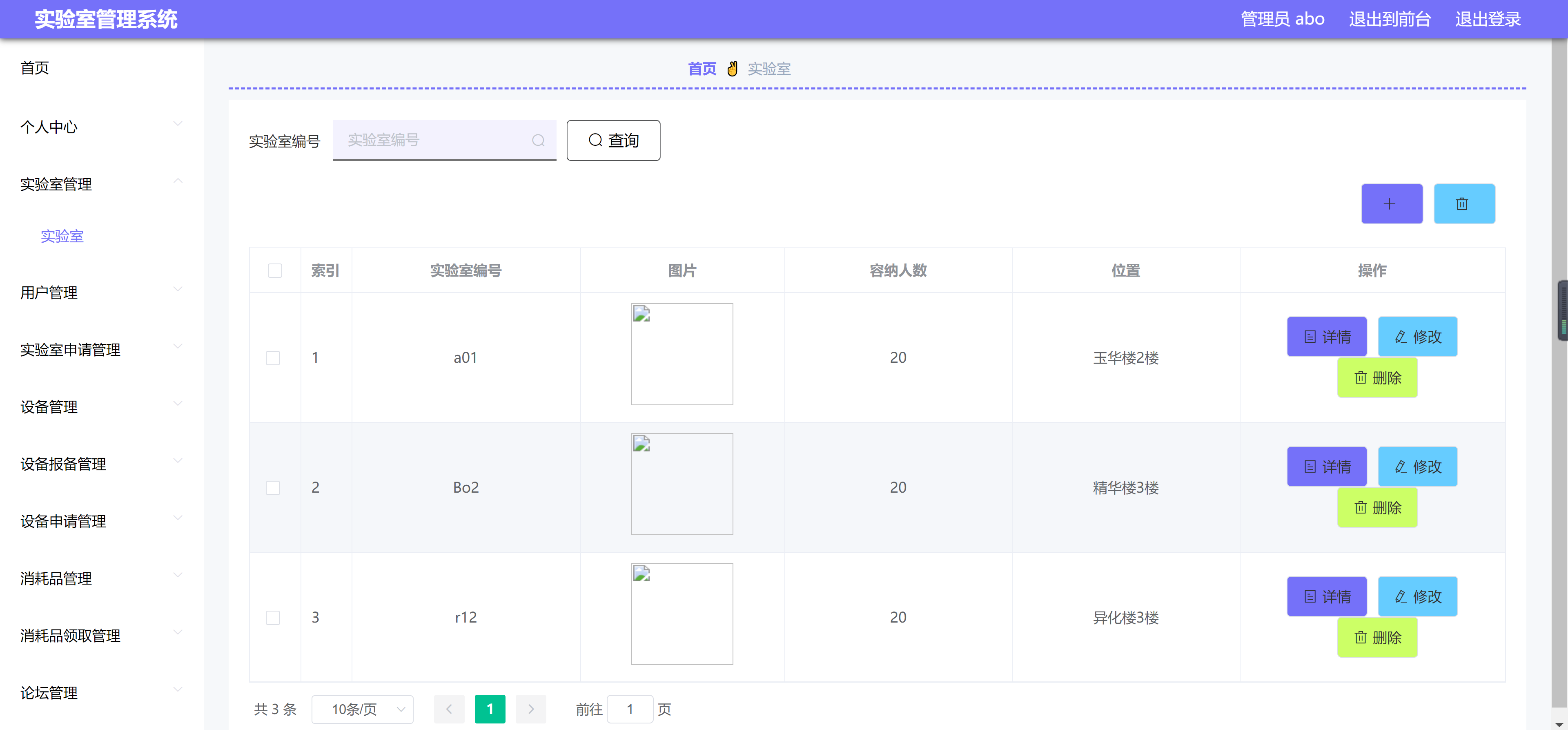Go to previous page arrow
This screenshot has height=730, width=1568.
click(x=449, y=709)
